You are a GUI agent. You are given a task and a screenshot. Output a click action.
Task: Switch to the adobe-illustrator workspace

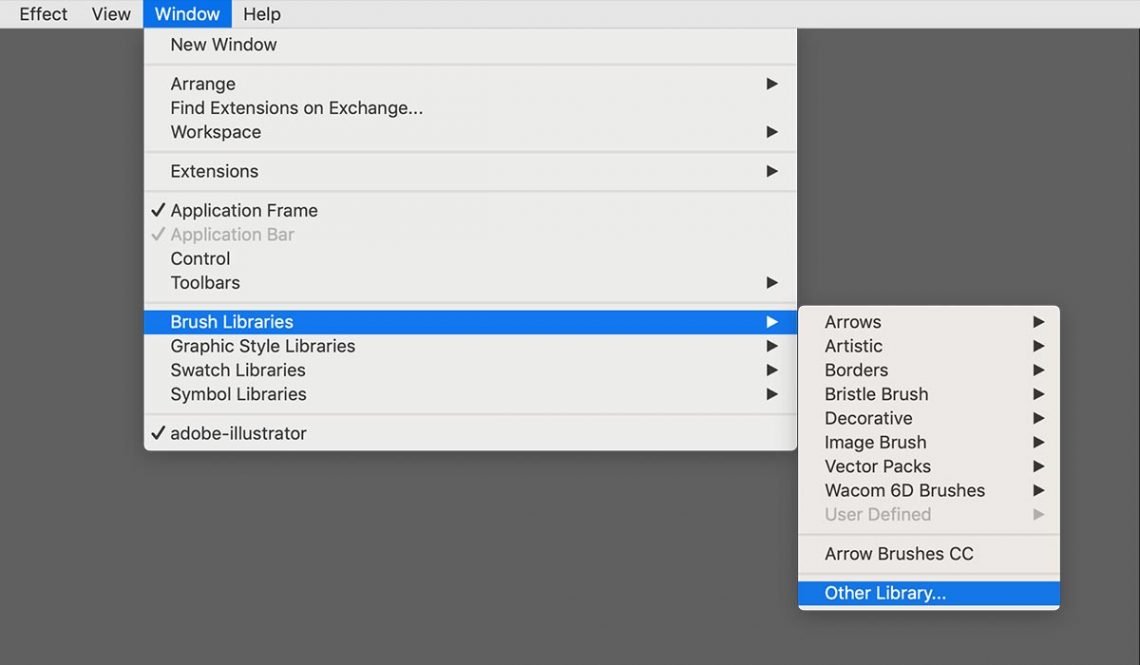[x=241, y=433]
